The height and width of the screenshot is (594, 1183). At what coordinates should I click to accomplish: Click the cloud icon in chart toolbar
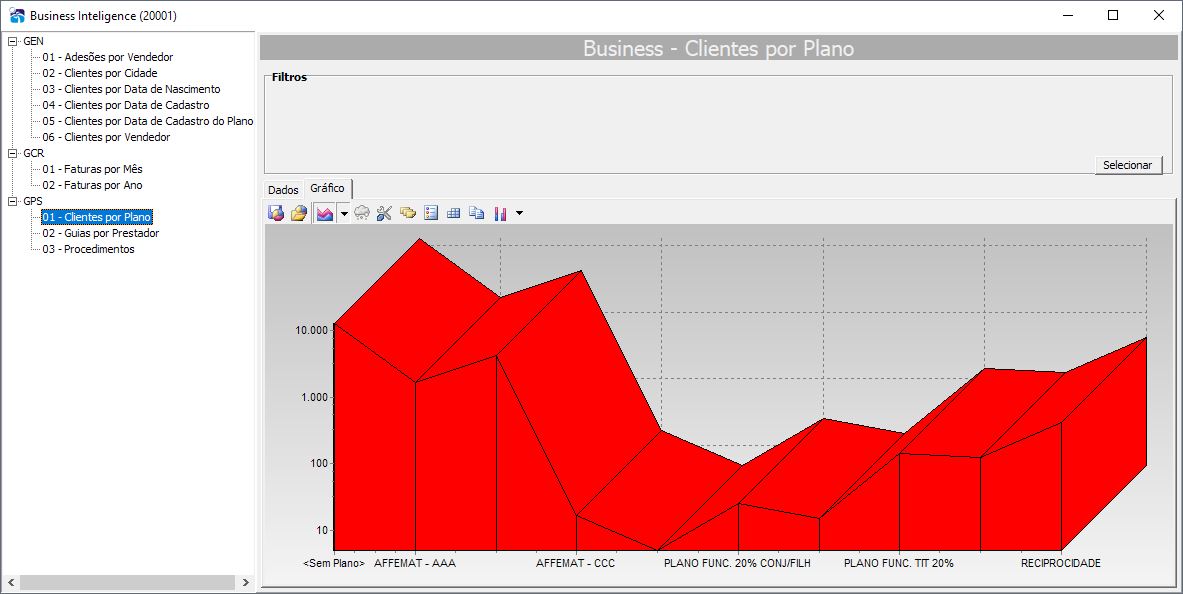coord(362,214)
